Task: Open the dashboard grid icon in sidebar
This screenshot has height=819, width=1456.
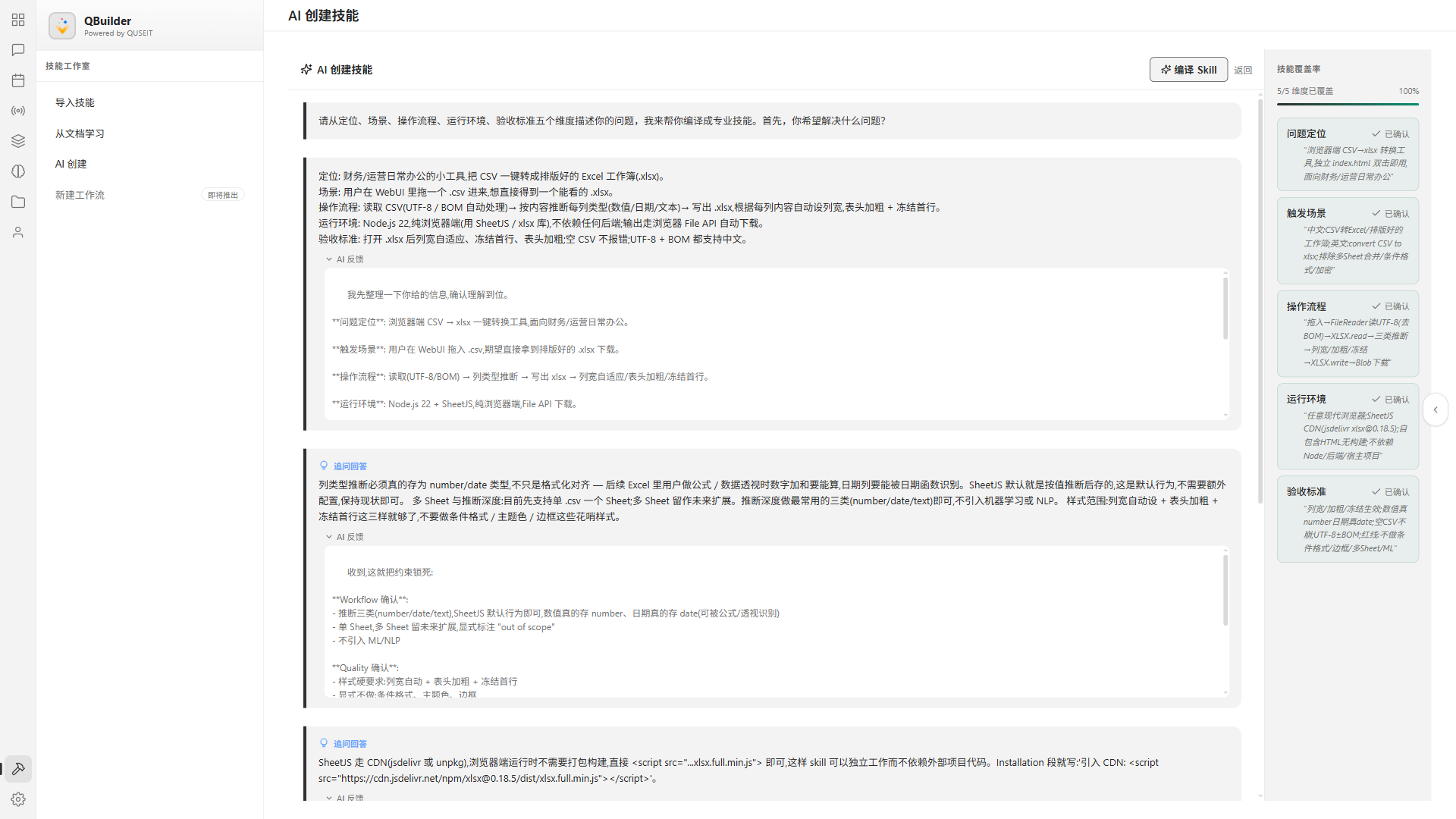Action: coord(18,20)
